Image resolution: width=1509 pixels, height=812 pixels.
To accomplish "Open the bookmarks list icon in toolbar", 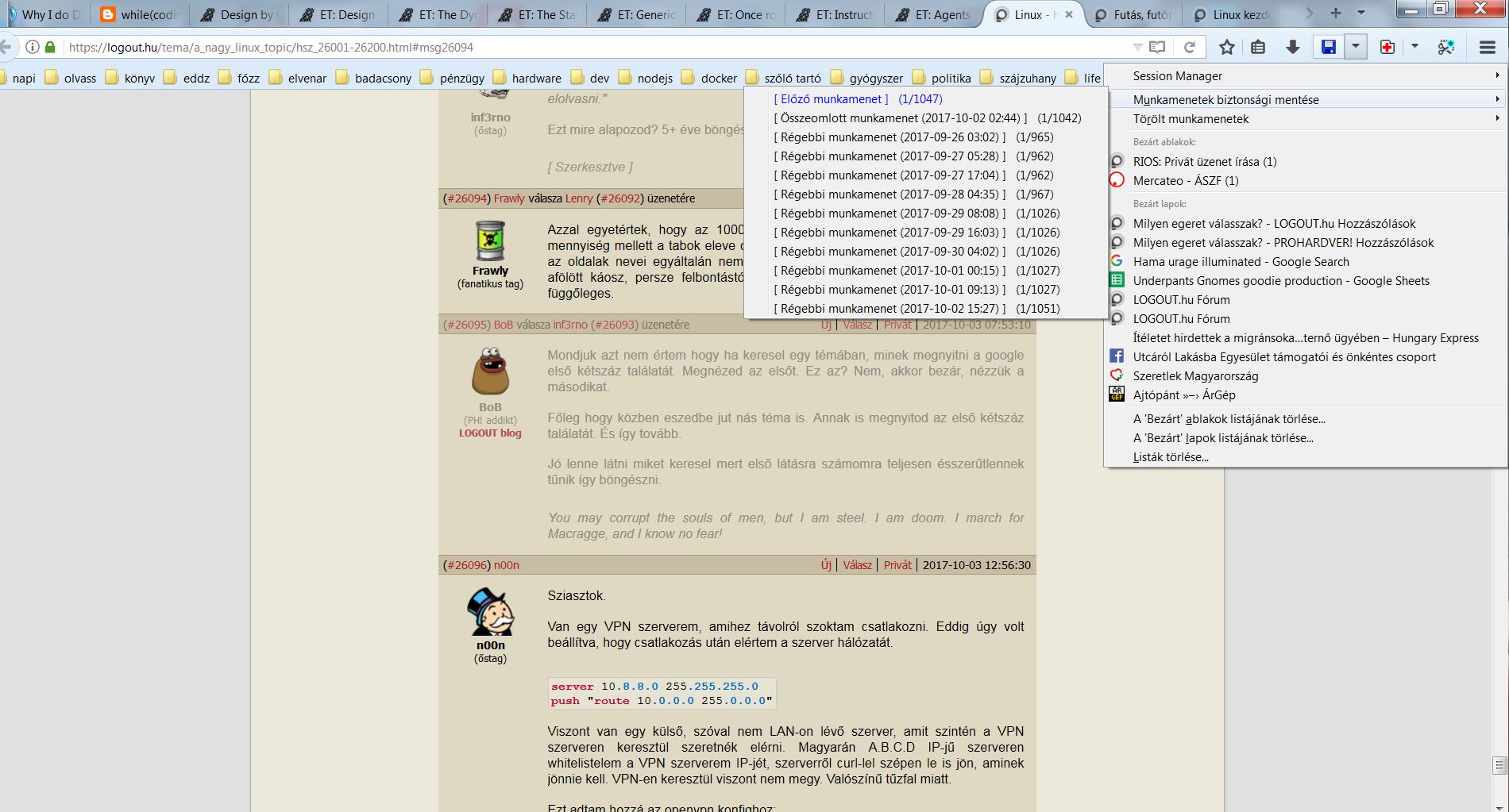I will click(x=1258, y=48).
